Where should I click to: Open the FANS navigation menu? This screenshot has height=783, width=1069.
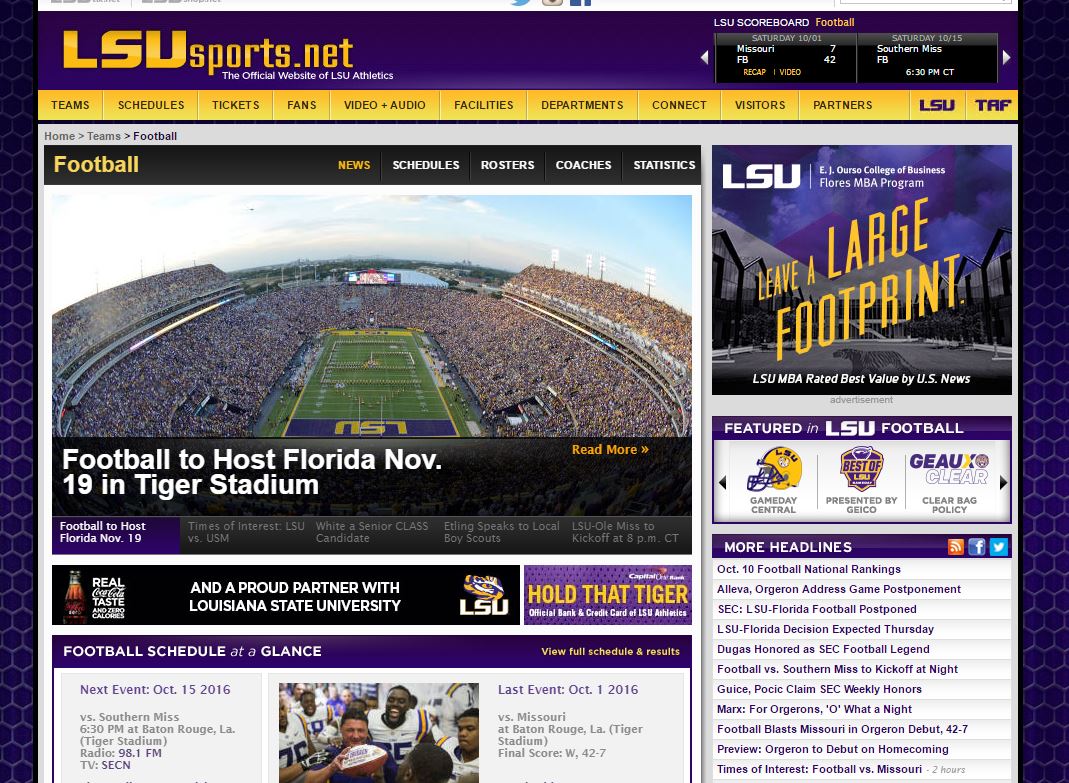click(x=301, y=105)
